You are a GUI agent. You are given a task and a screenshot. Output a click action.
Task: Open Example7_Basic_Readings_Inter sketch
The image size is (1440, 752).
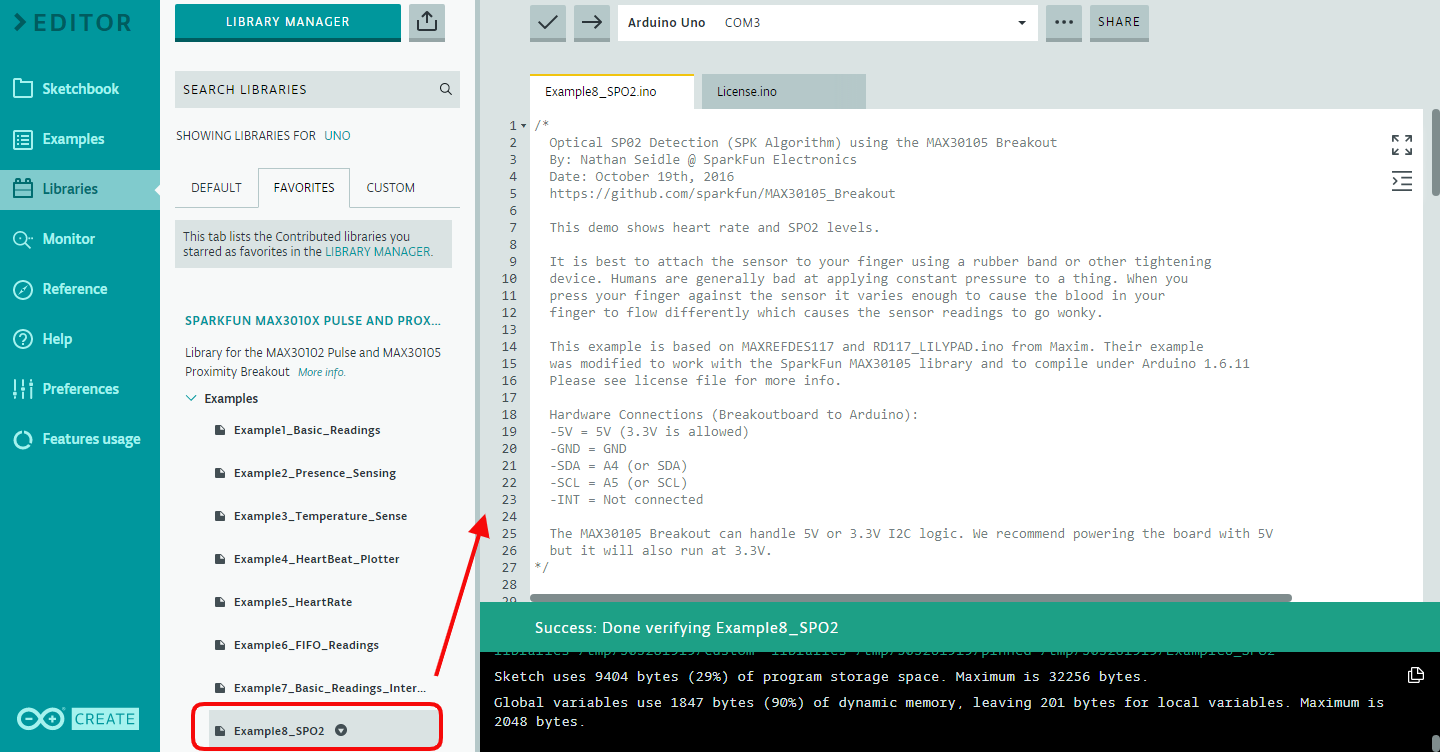pyautogui.click(x=330, y=688)
